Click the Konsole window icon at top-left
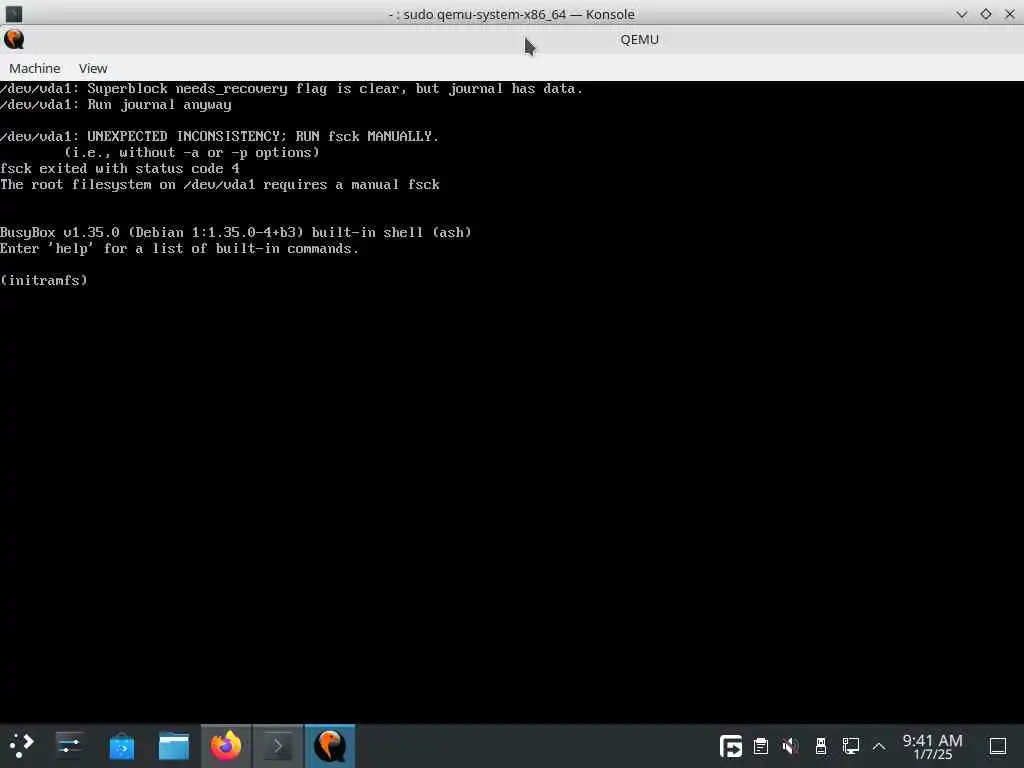1024x768 pixels. point(14,14)
